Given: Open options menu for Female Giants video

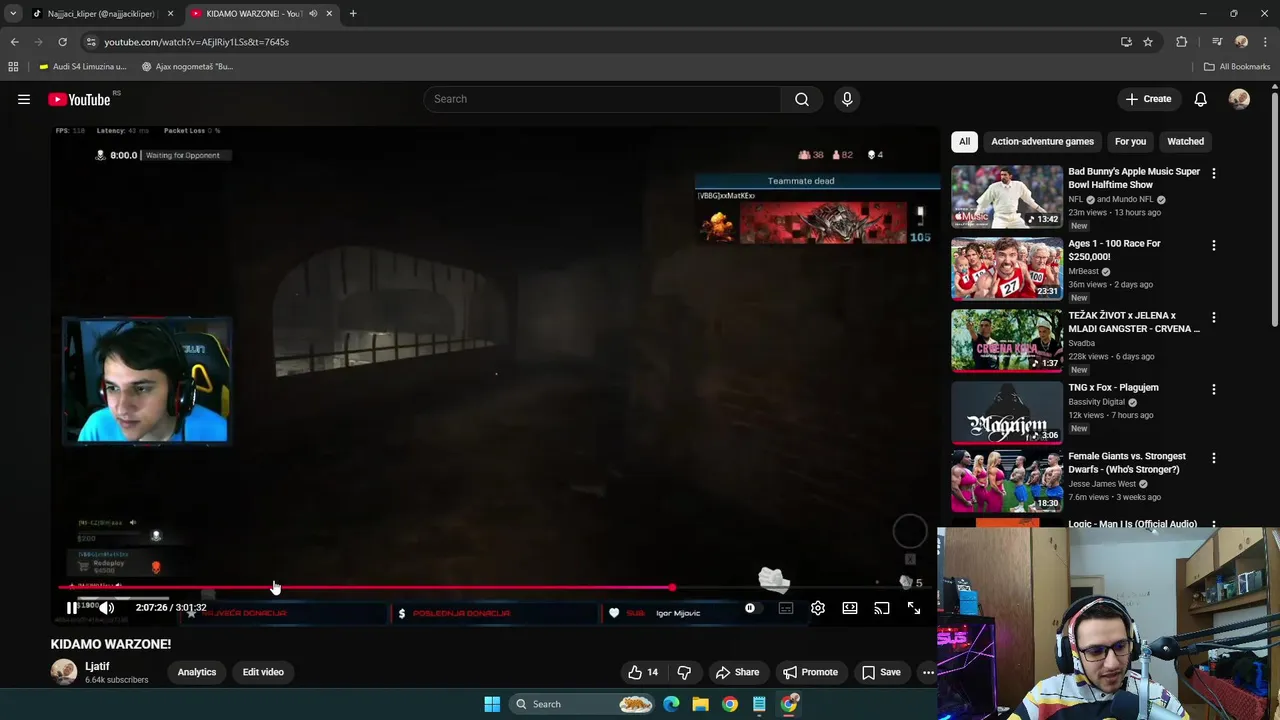Looking at the screenshot, I should point(1214,458).
